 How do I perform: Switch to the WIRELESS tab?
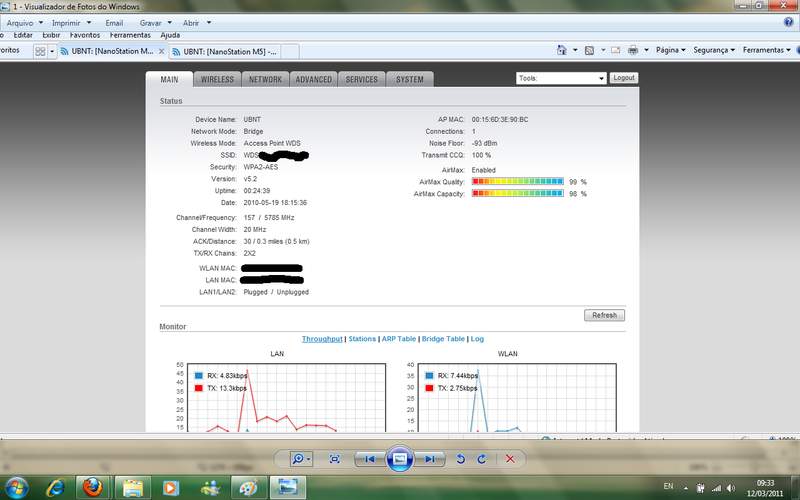217,80
